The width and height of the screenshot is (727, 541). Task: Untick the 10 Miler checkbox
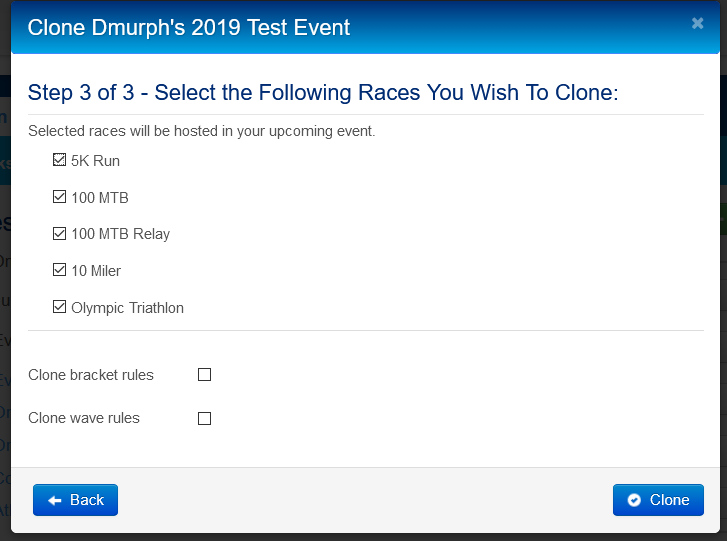59,270
